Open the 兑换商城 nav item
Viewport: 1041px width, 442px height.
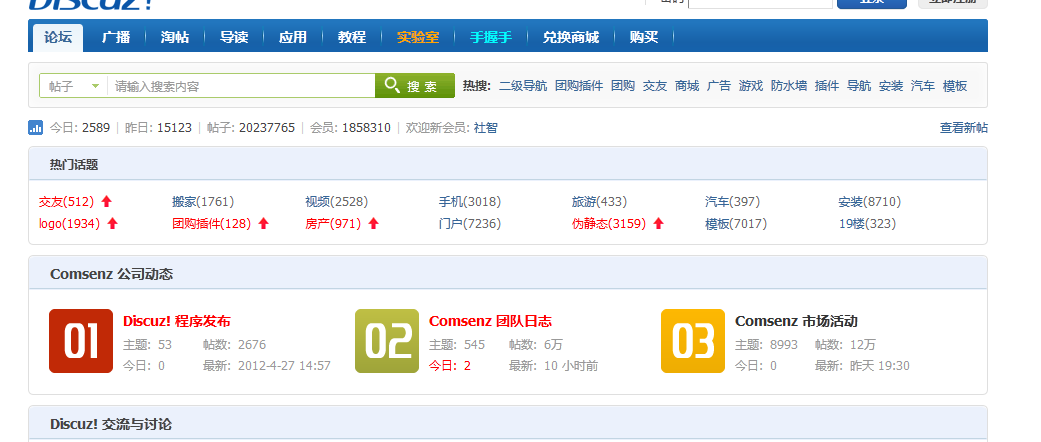coord(570,37)
